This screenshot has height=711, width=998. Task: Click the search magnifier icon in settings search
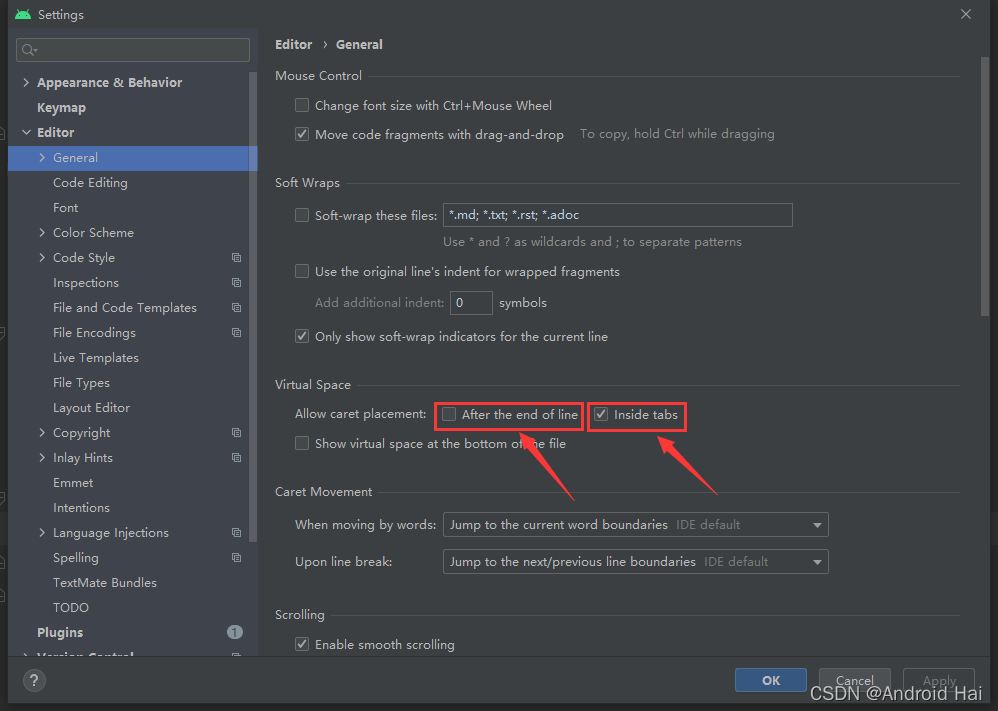[29, 50]
